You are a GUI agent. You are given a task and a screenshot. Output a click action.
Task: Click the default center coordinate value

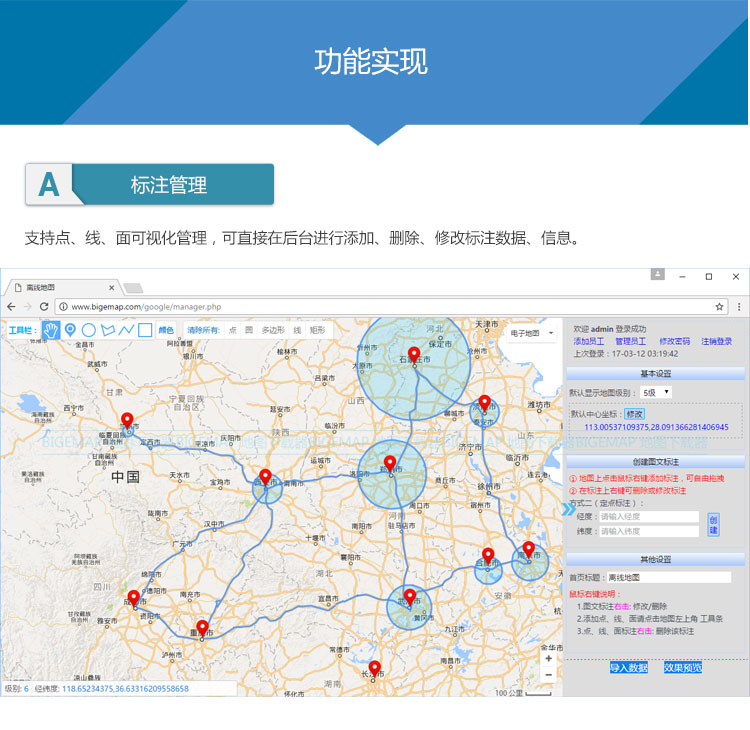click(x=656, y=427)
